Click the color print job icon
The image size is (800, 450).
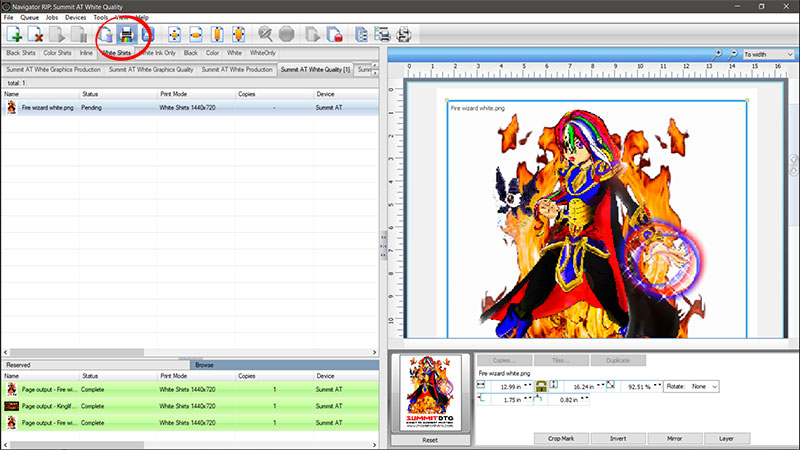tap(127, 34)
